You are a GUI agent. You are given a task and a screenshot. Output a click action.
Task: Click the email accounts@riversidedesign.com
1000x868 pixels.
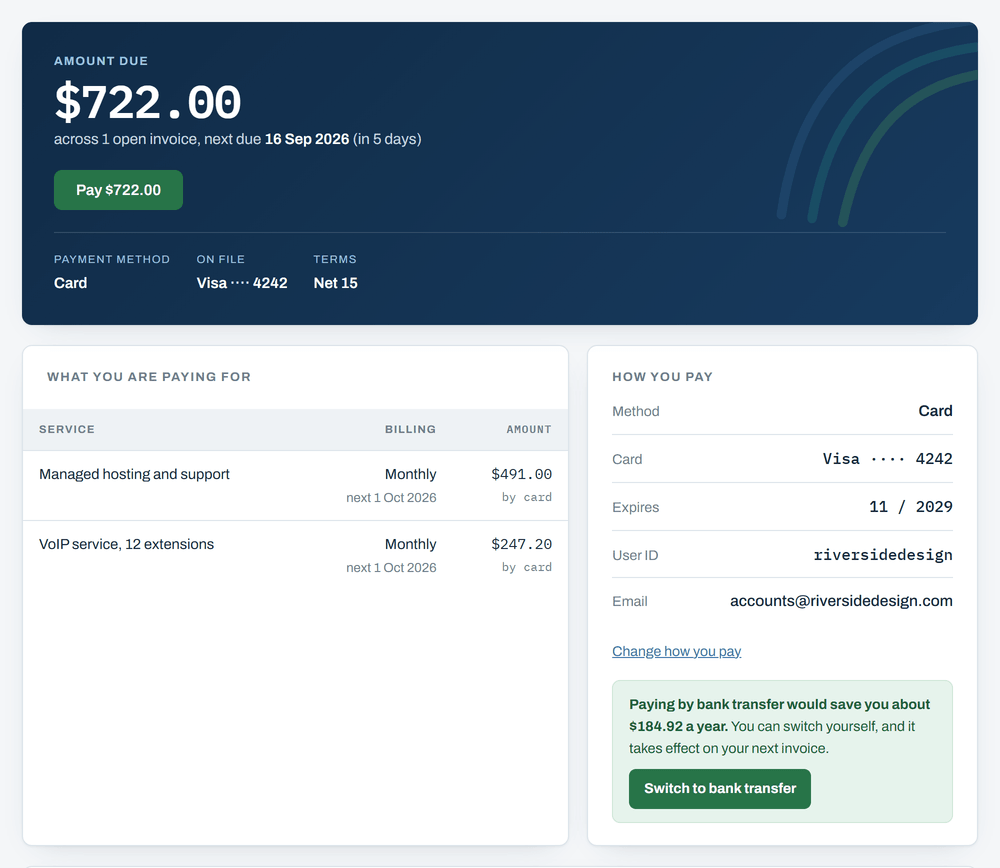coord(841,601)
